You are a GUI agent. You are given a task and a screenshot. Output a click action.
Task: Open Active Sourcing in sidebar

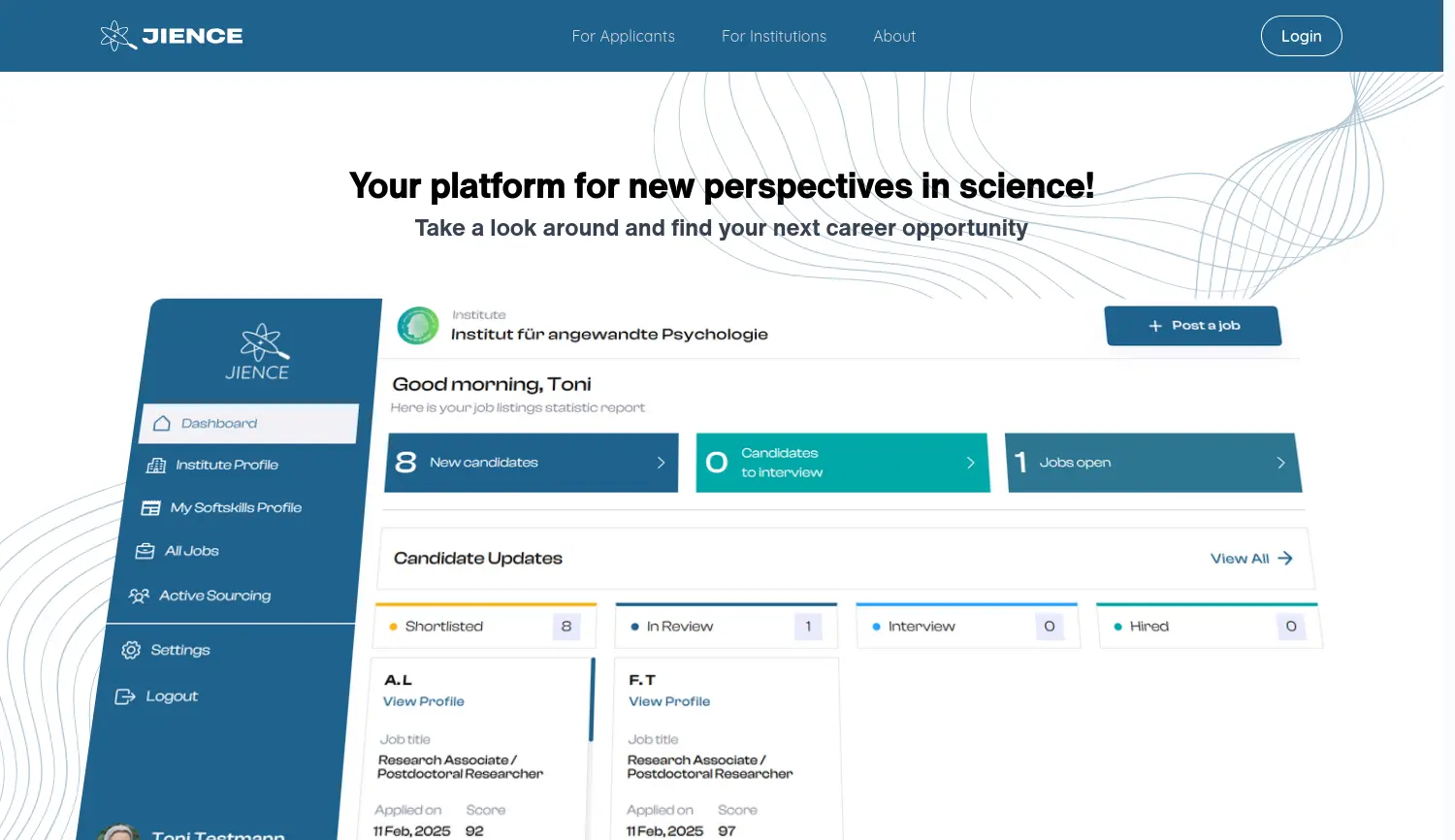[214, 596]
